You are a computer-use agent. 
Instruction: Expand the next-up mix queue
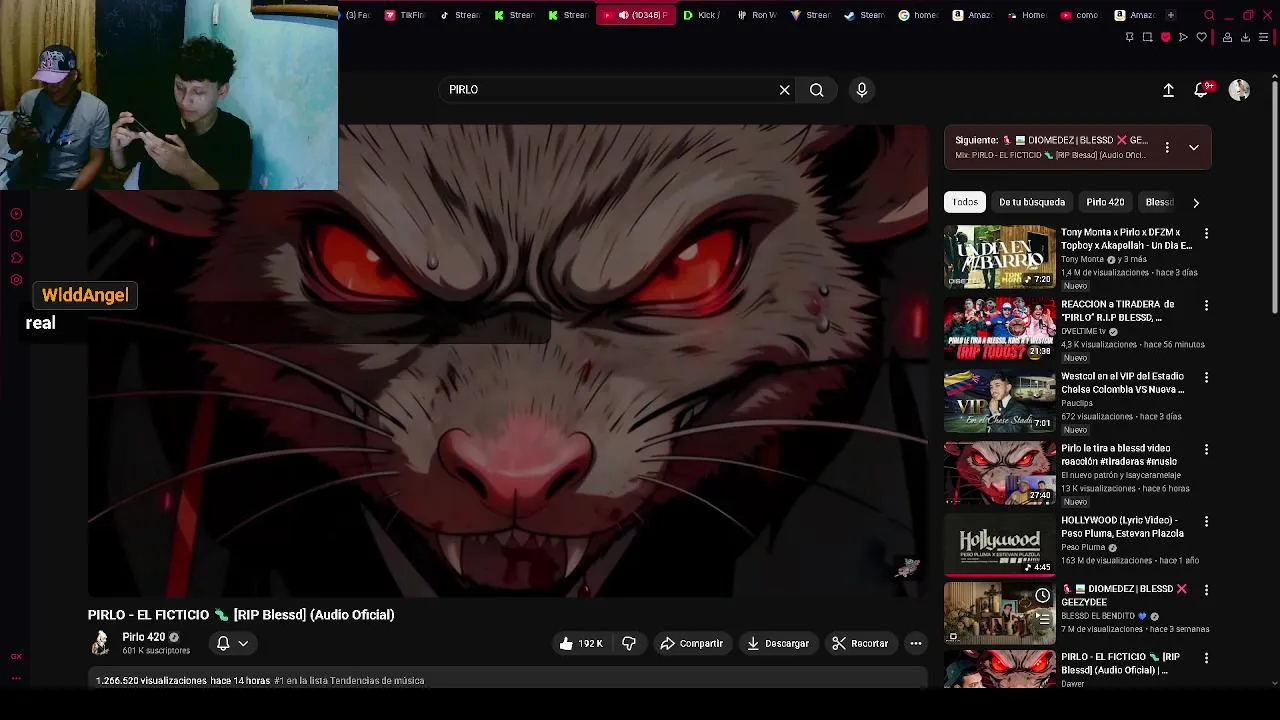1194,148
